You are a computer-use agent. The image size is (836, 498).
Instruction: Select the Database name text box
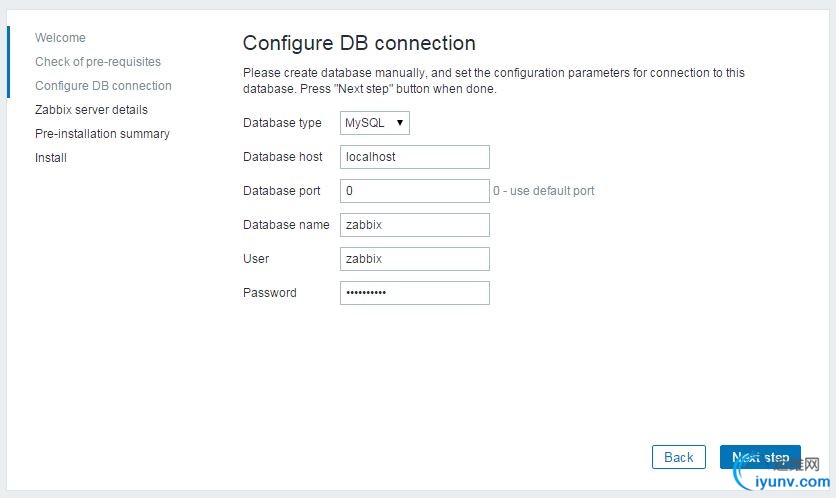tap(414, 225)
